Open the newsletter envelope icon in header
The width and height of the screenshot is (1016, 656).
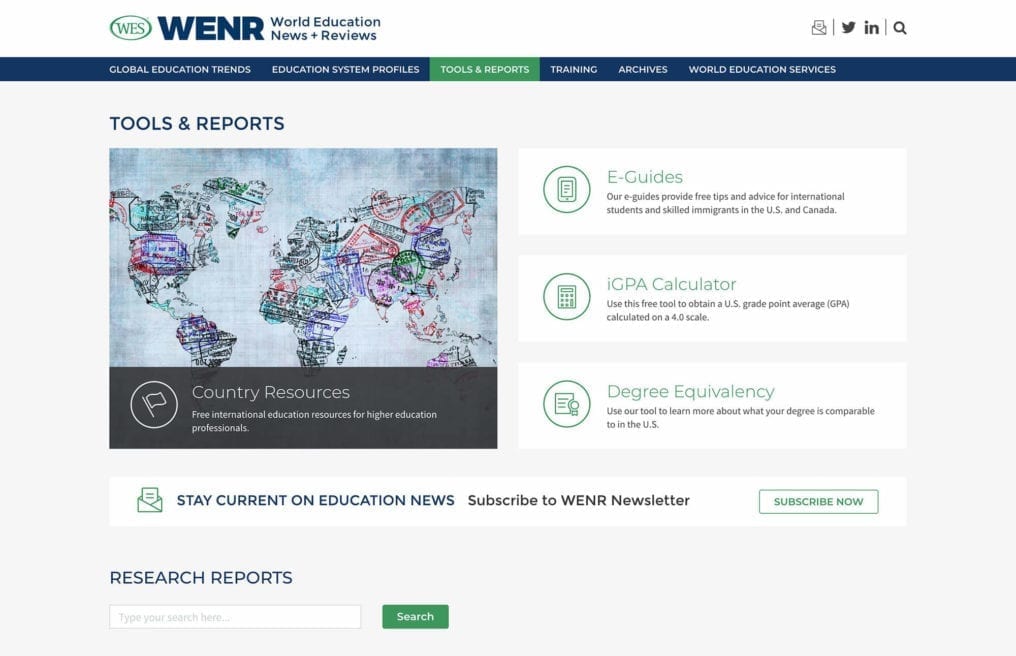pos(819,27)
